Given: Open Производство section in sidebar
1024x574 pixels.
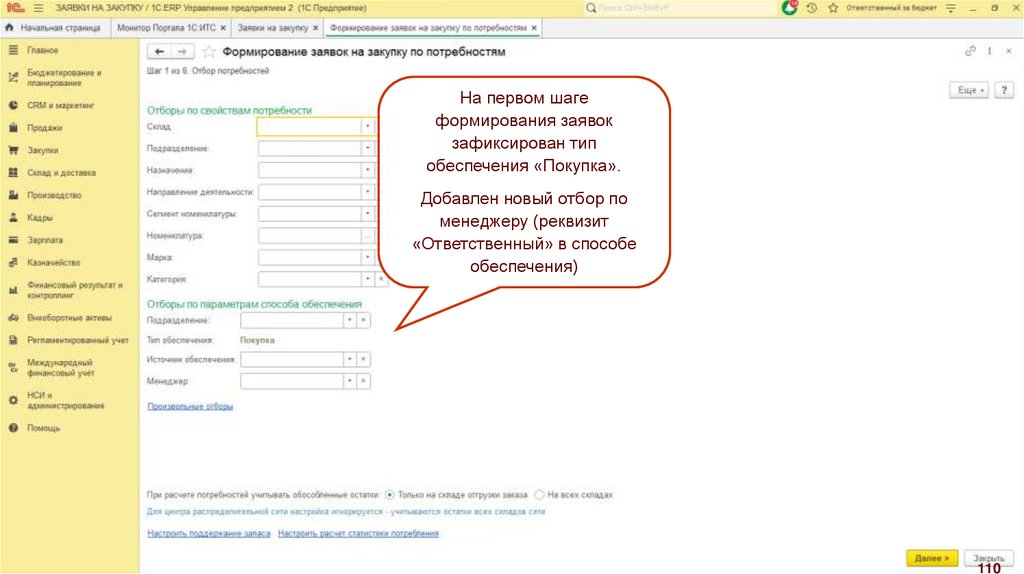Looking at the screenshot, I should (x=54, y=195).
